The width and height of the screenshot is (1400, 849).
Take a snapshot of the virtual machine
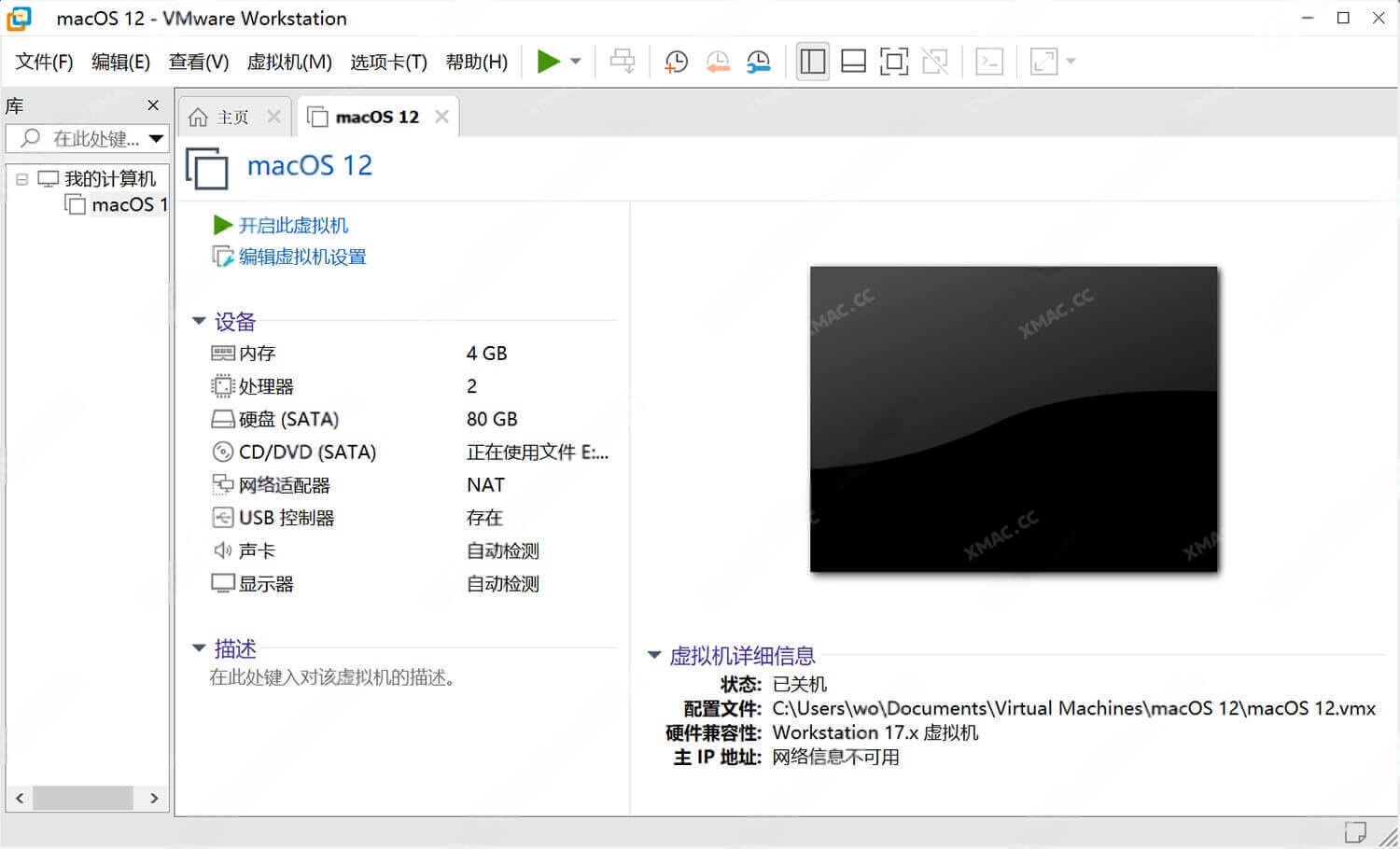(675, 61)
